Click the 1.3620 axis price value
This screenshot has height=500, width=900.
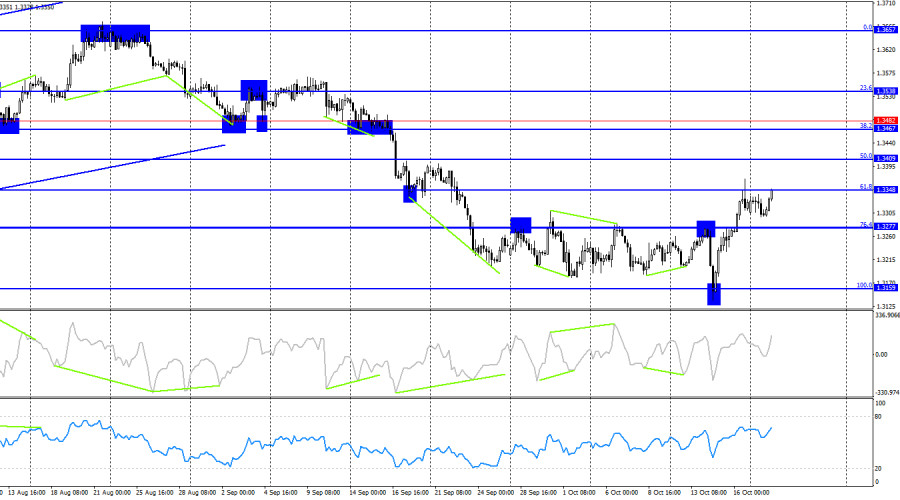coord(886,50)
